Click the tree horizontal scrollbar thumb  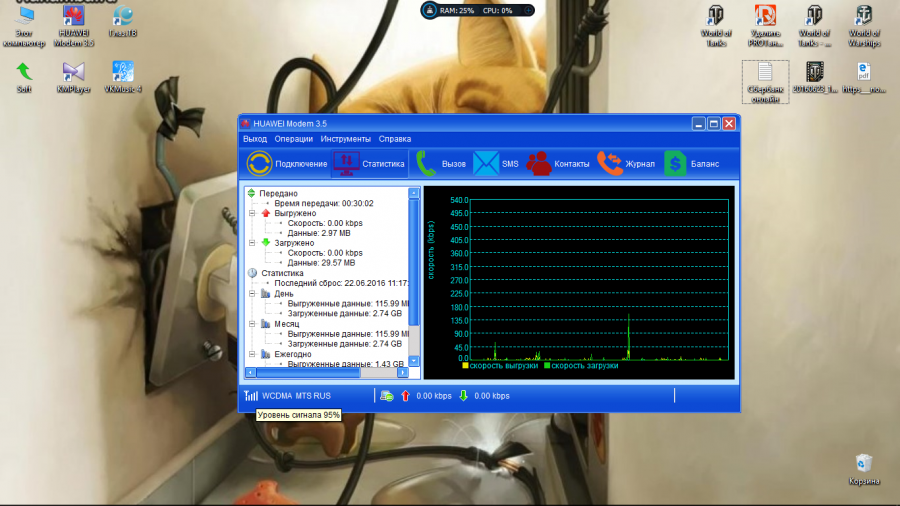(x=308, y=372)
